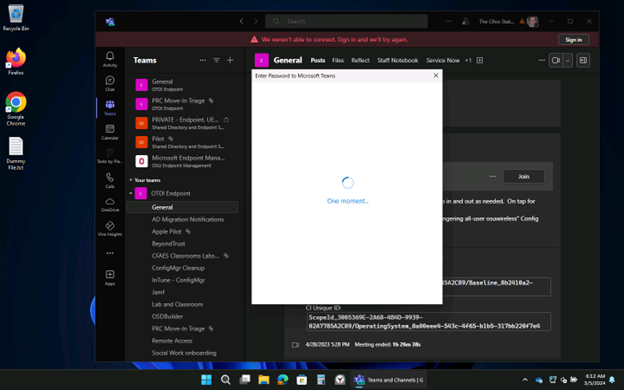This screenshot has width=624, height=390.
Task: Open the Apps store icon in sidebar
Action: pos(110,277)
